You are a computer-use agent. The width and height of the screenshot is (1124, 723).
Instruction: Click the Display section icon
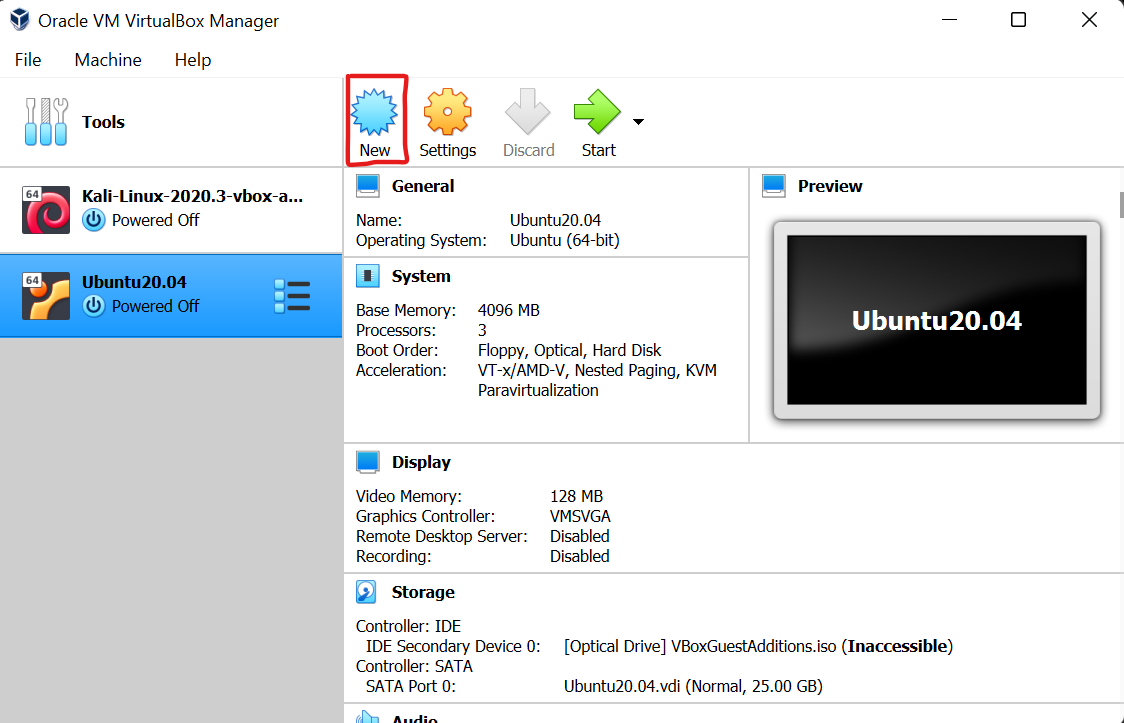point(367,461)
